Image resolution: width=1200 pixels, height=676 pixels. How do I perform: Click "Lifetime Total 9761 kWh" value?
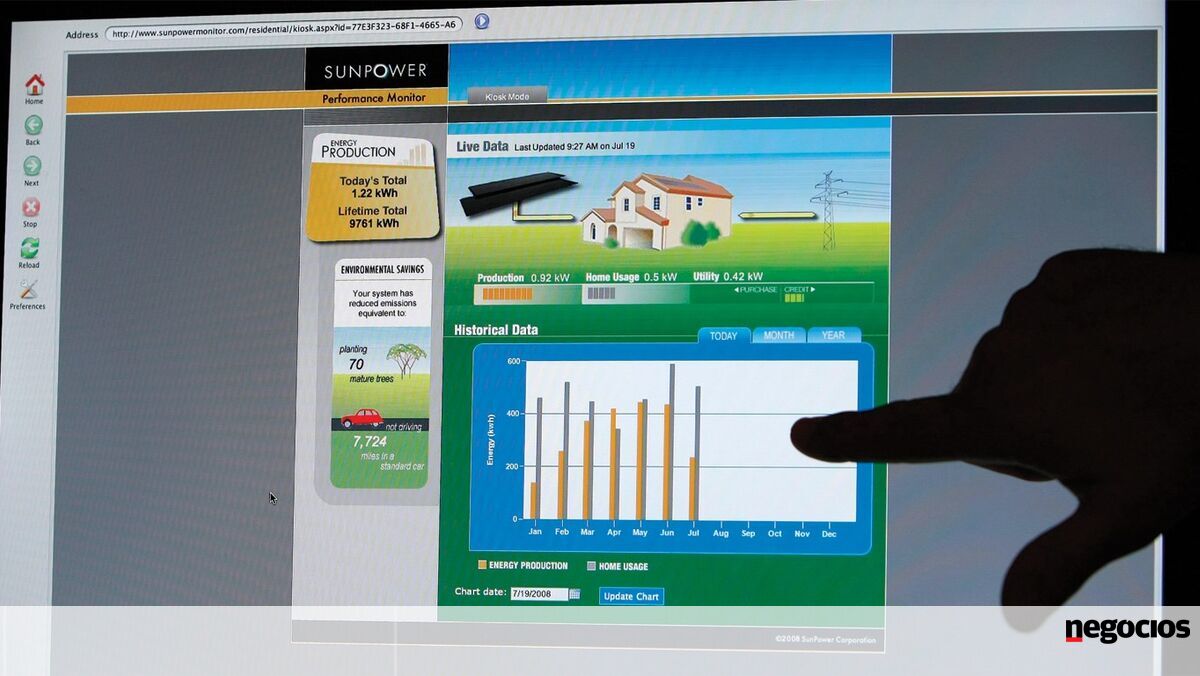(x=373, y=217)
